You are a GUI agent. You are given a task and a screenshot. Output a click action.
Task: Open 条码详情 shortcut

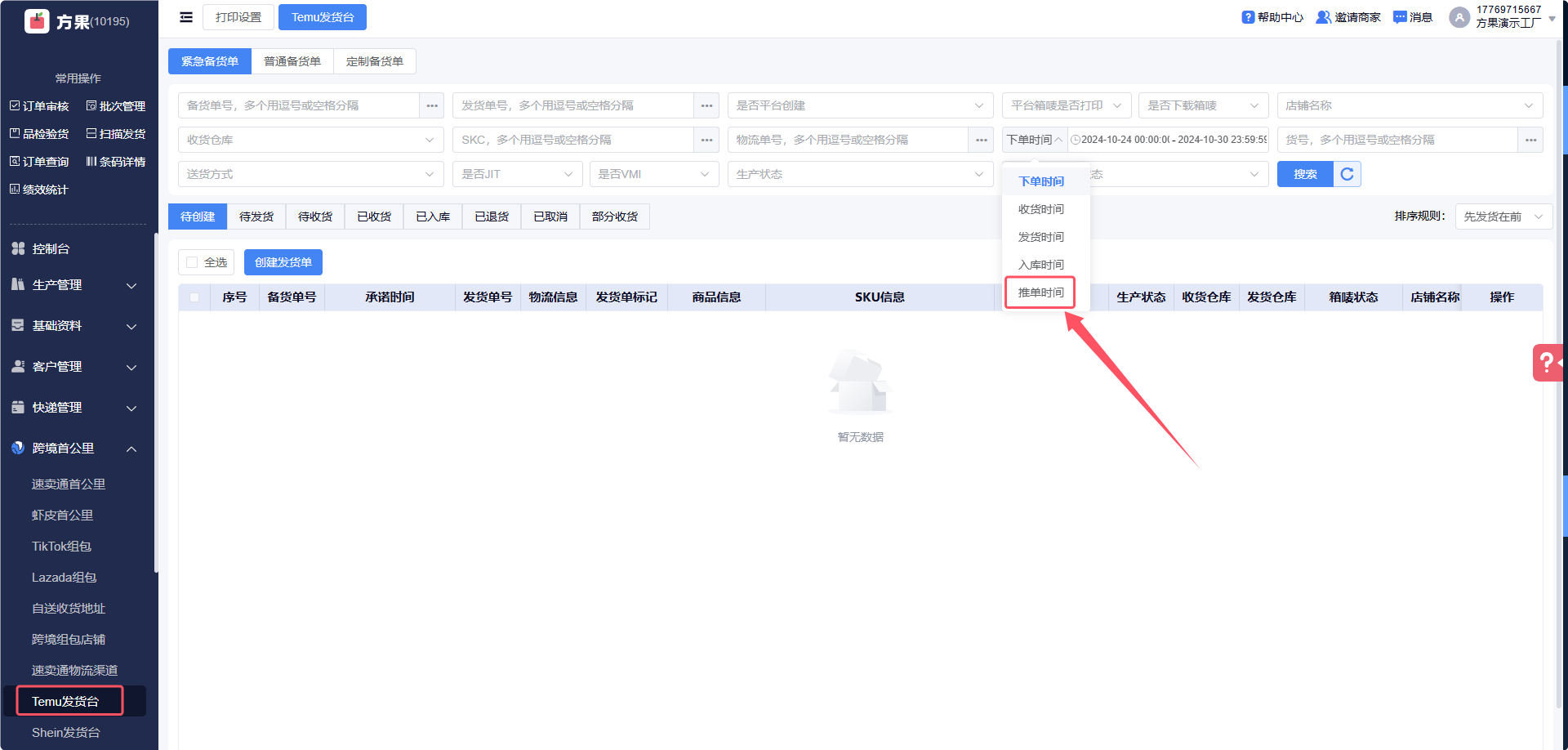click(116, 162)
